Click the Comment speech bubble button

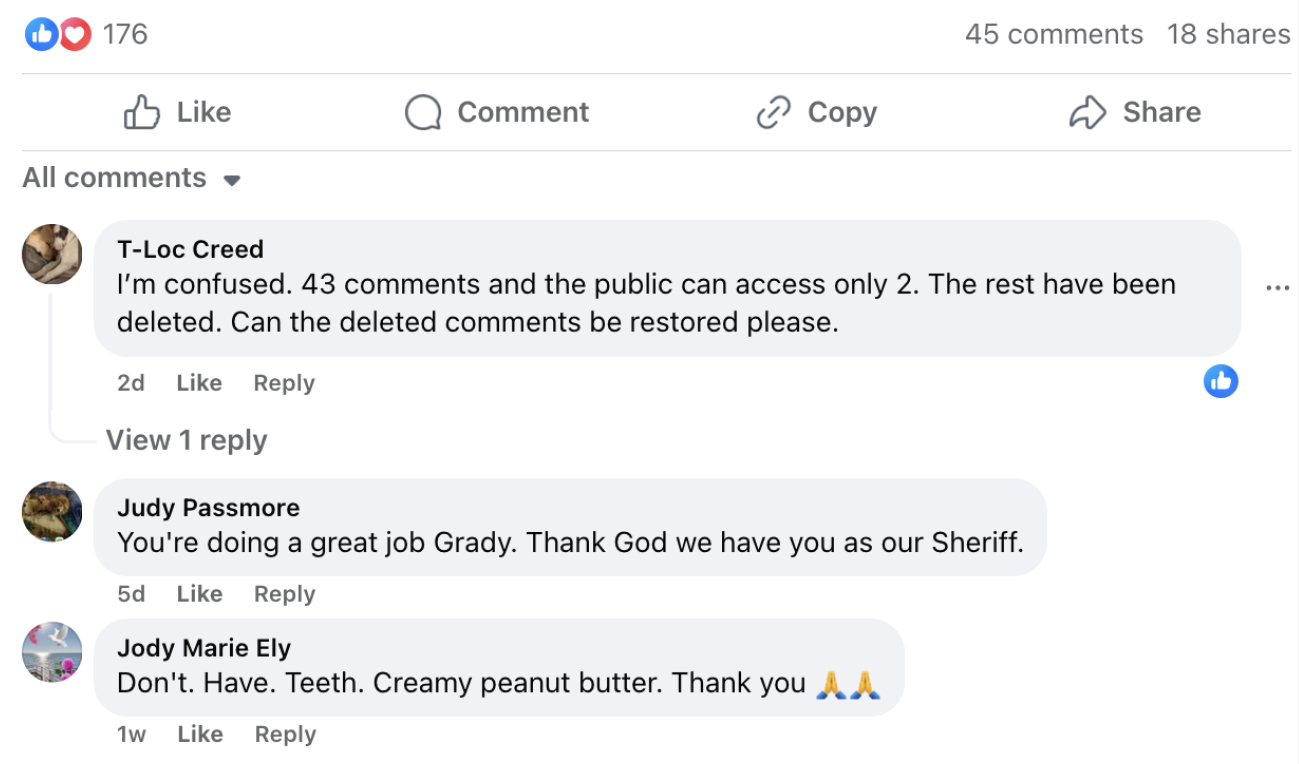[497, 112]
